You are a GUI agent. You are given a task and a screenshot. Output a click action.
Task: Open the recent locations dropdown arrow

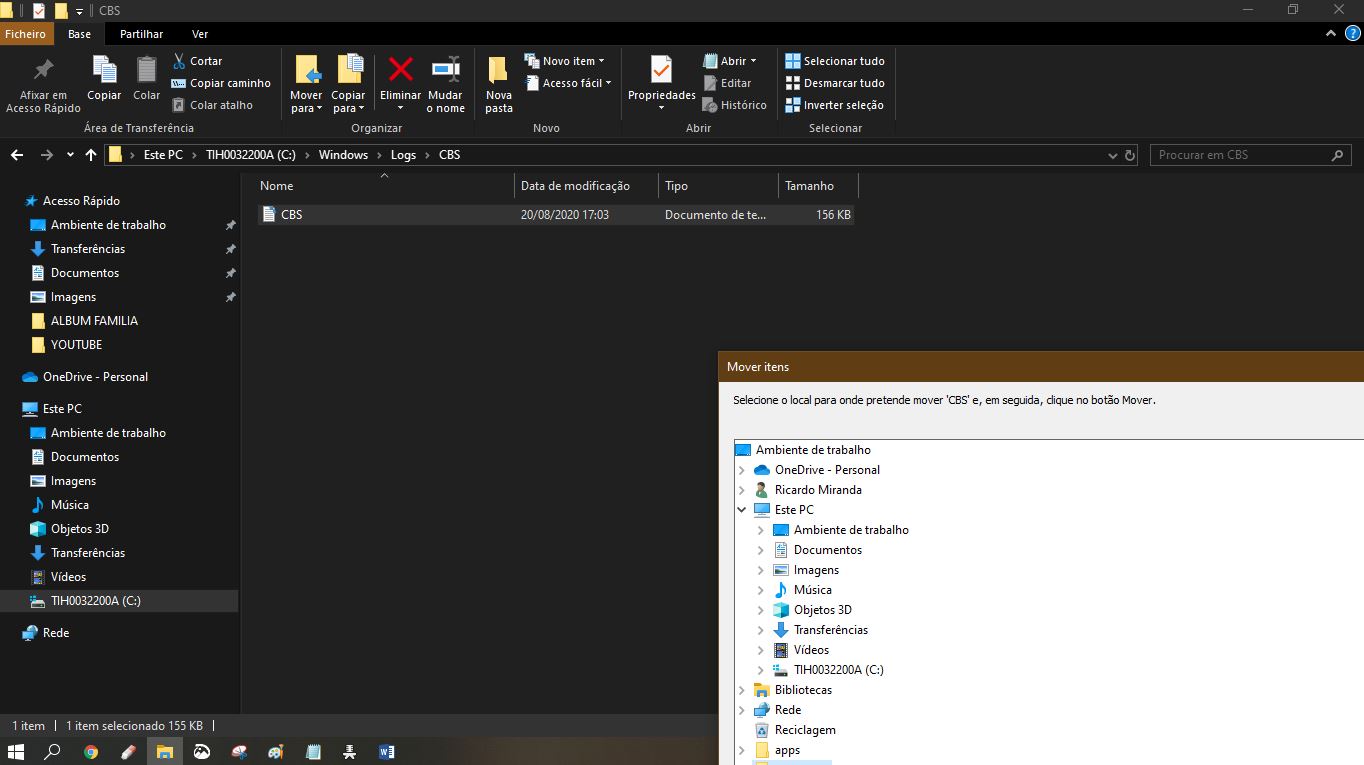pos(70,155)
